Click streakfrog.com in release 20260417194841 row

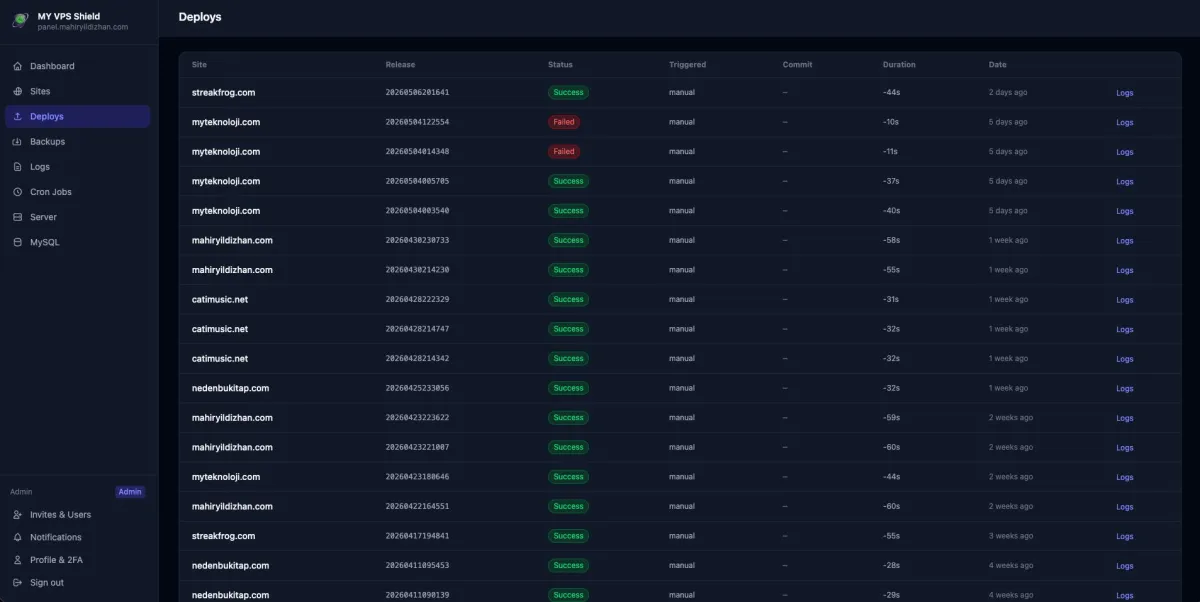coord(223,536)
